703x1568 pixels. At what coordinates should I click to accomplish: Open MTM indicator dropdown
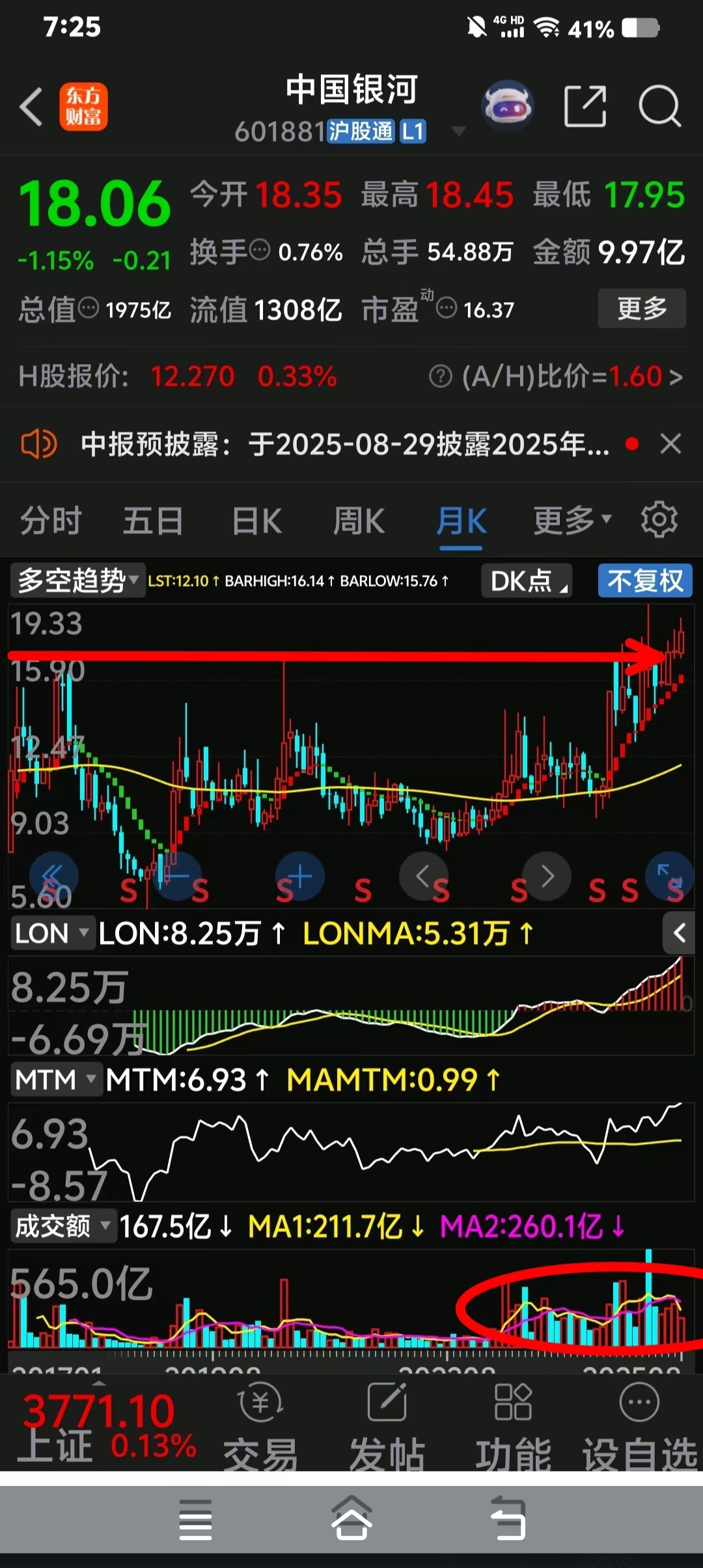[x=56, y=1080]
